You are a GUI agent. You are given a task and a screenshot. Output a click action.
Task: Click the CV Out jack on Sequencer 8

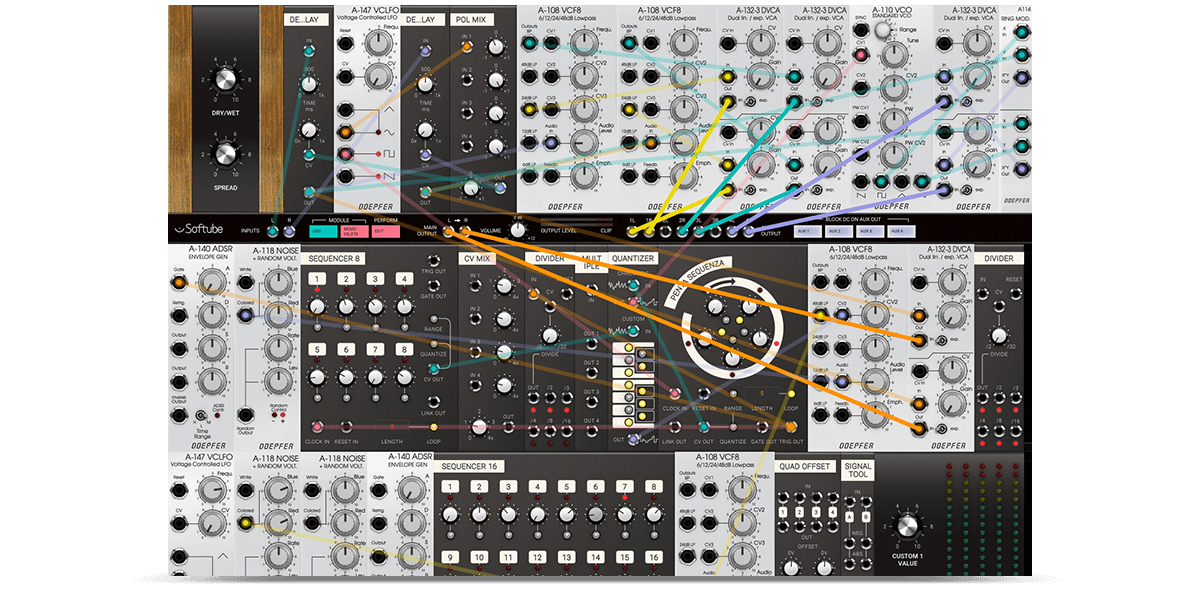pos(434,368)
